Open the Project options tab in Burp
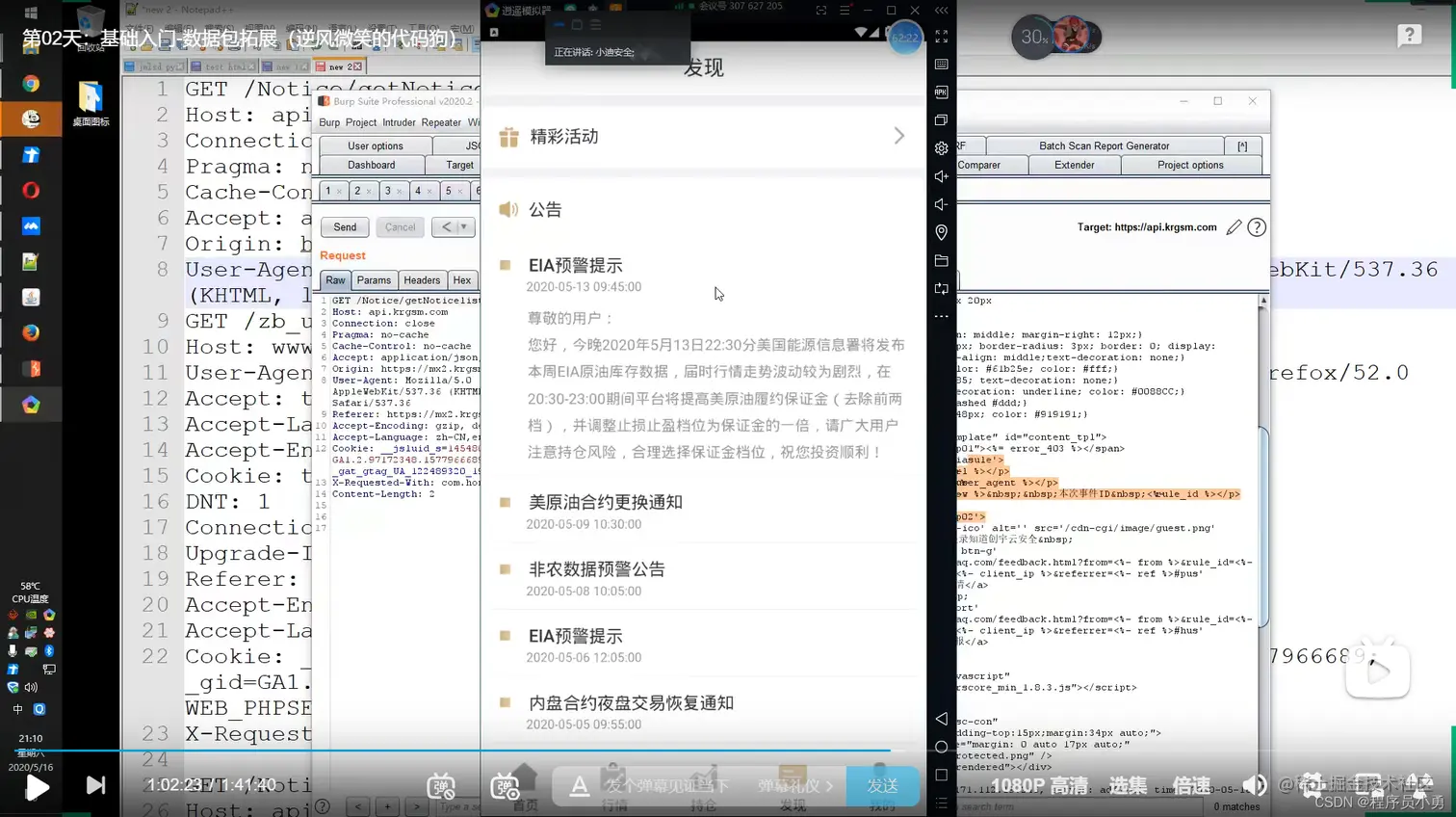The image size is (1456, 817). [1190, 165]
